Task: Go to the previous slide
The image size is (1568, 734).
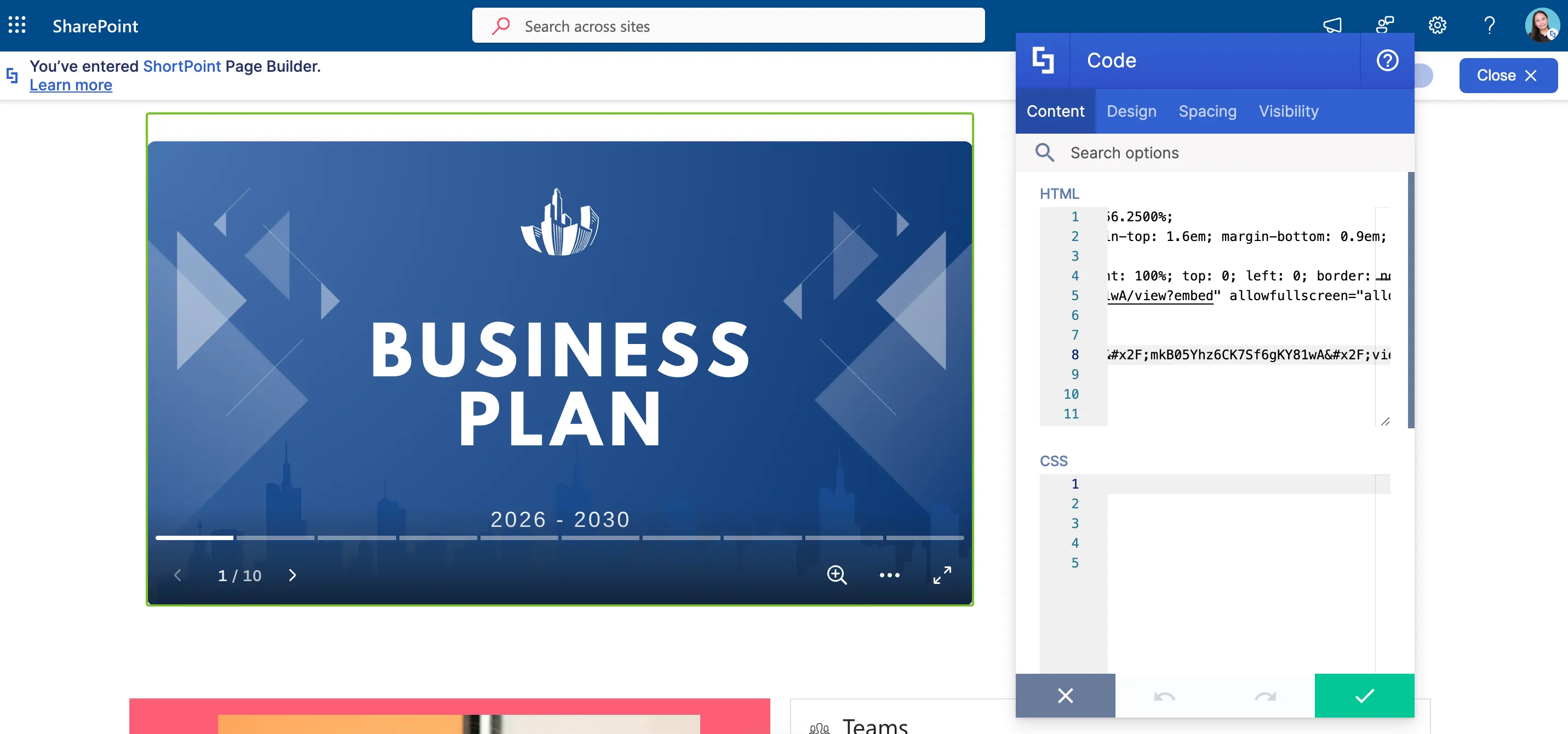Action: tap(178, 575)
